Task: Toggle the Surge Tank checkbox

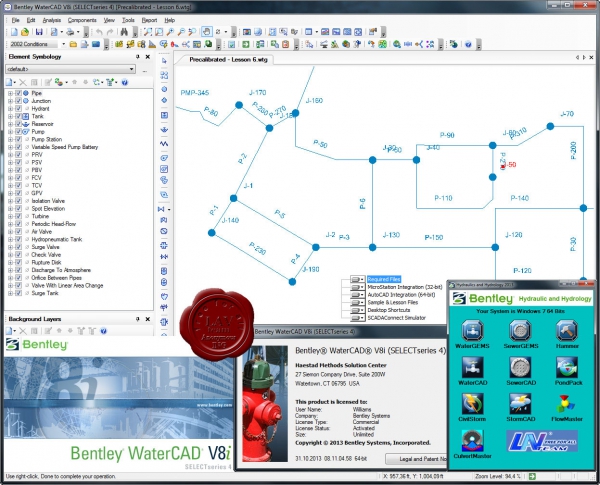Action: 18,293
